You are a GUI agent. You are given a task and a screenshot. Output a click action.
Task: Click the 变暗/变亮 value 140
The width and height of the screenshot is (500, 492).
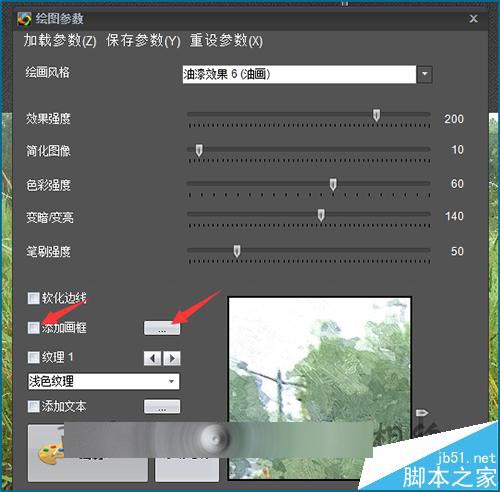click(454, 216)
